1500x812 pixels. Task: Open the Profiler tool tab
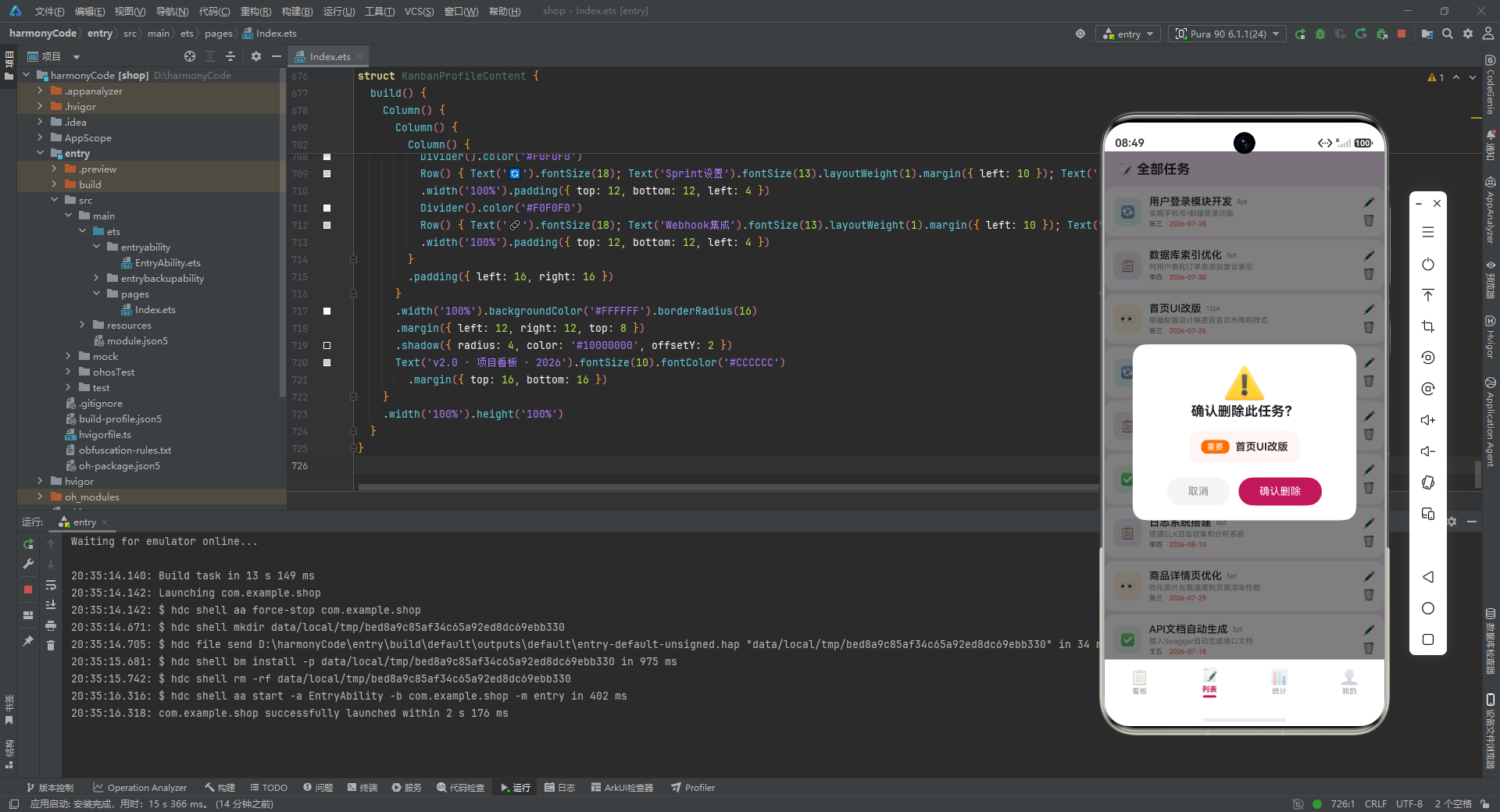[x=693, y=788]
